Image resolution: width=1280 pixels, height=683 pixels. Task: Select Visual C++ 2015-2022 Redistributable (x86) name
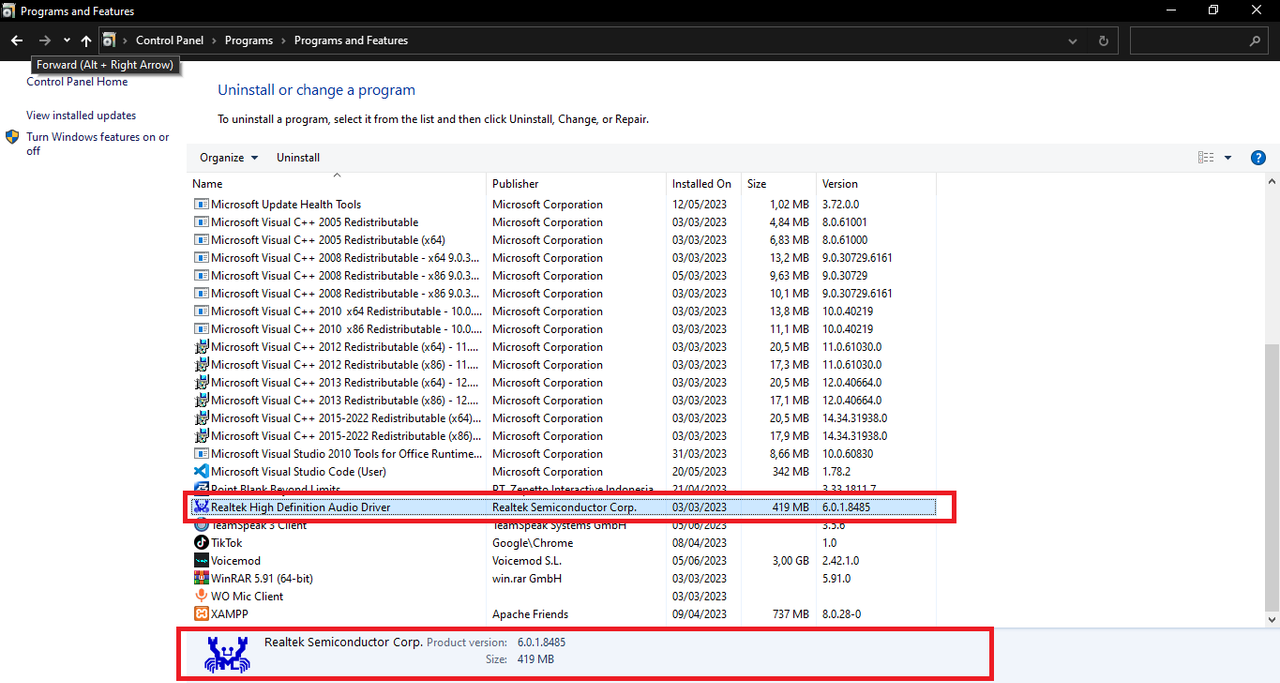346,436
